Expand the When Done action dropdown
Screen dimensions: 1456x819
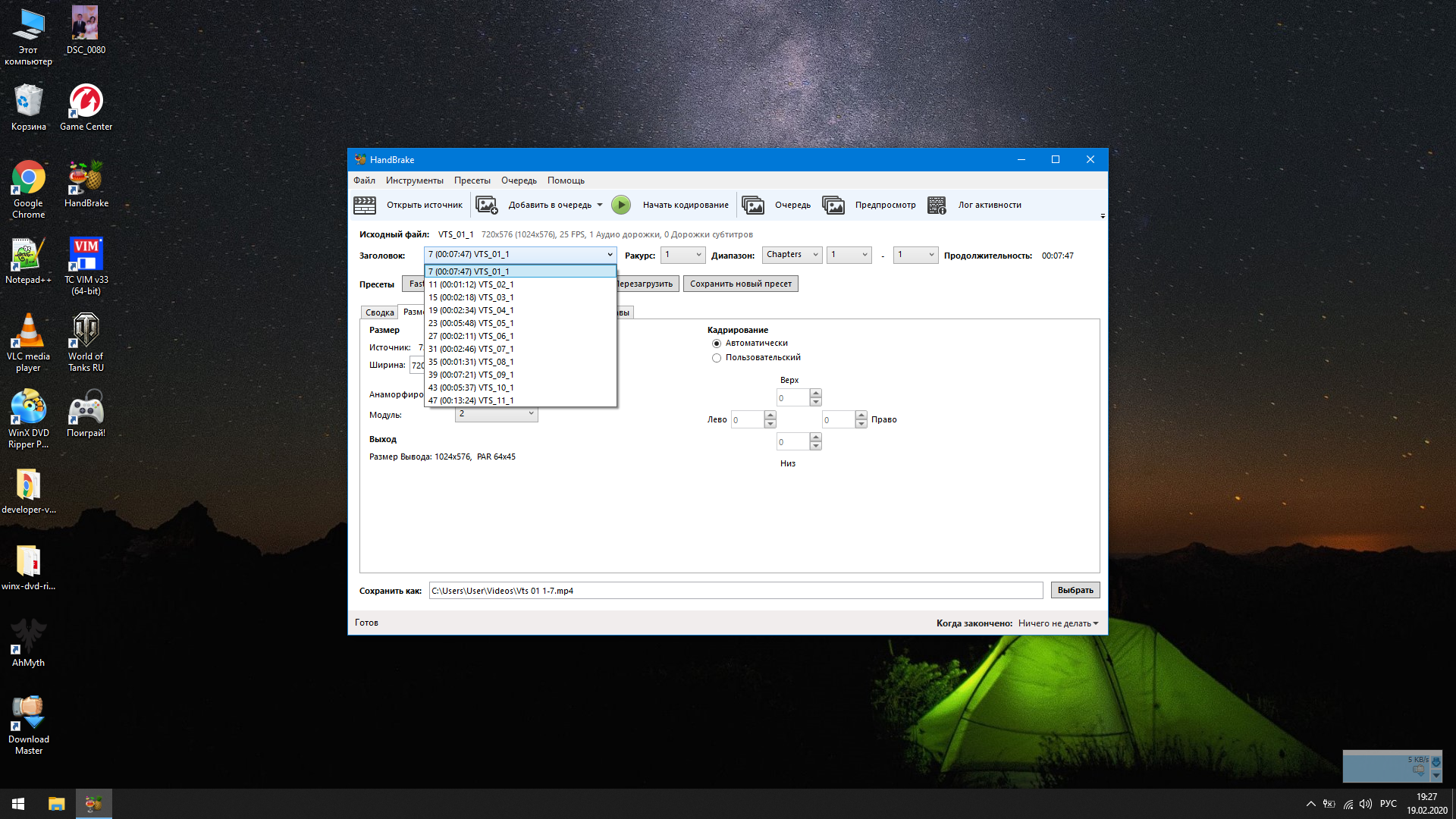1058,623
